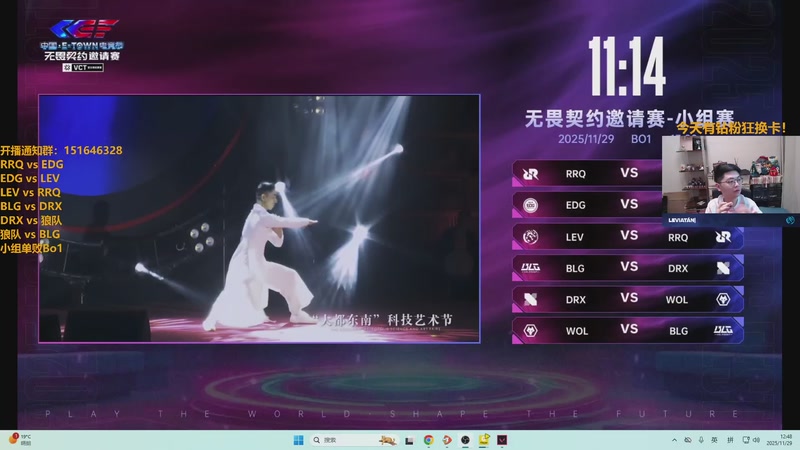Open the red bird app on taskbar
Image resolution: width=800 pixels, height=450 pixels.
point(447,440)
